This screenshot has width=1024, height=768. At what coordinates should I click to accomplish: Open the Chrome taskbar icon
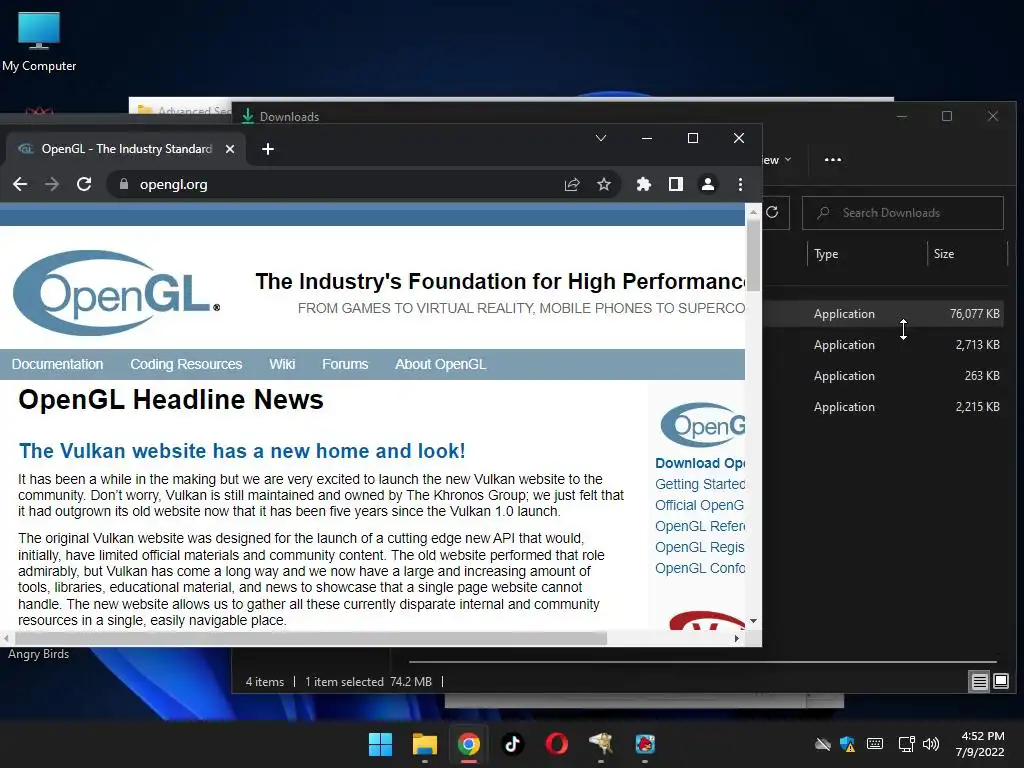tap(468, 744)
